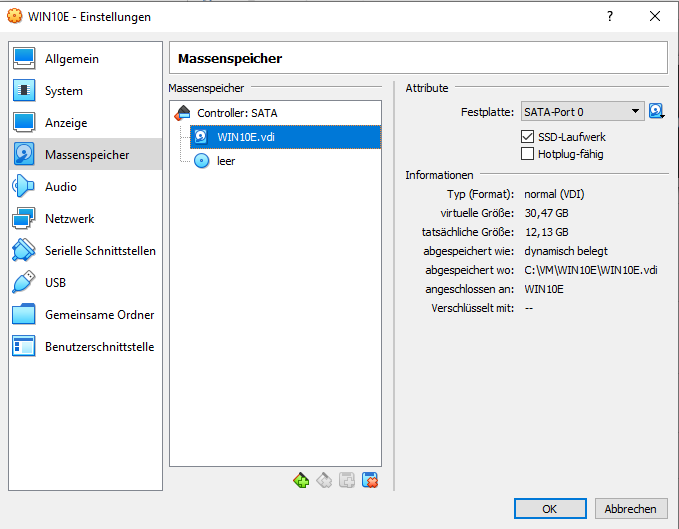
Task: Click the Allgemein monitor icon
Action: 24,58
